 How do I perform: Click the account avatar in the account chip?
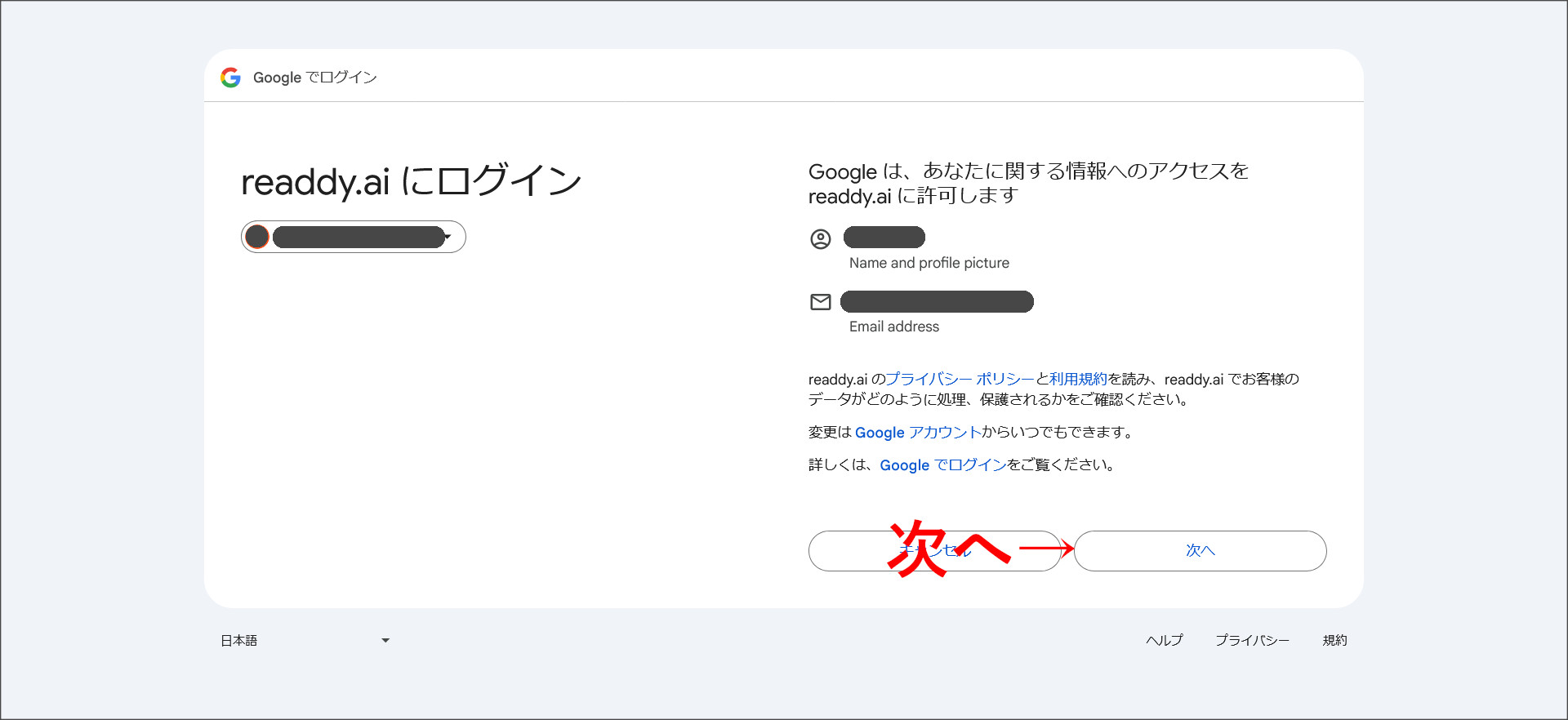click(257, 237)
